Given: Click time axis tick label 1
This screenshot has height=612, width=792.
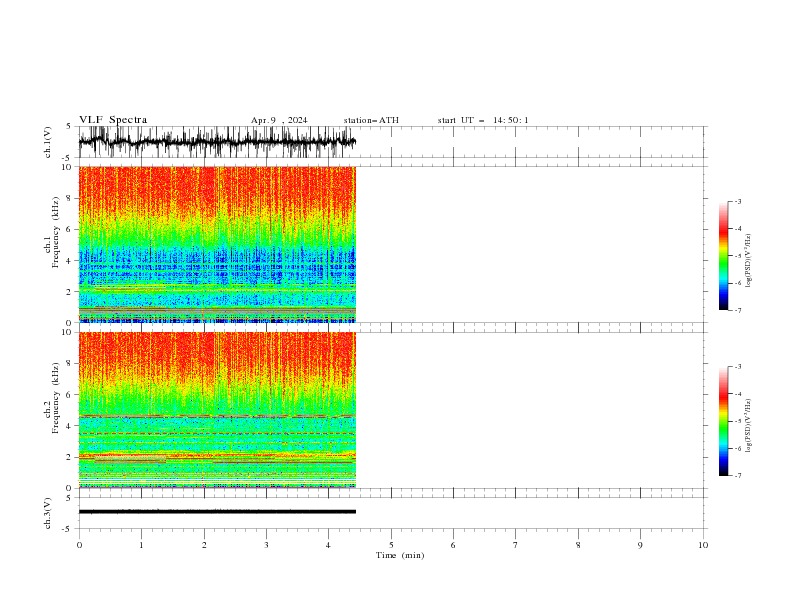Looking at the screenshot, I should 141,545.
